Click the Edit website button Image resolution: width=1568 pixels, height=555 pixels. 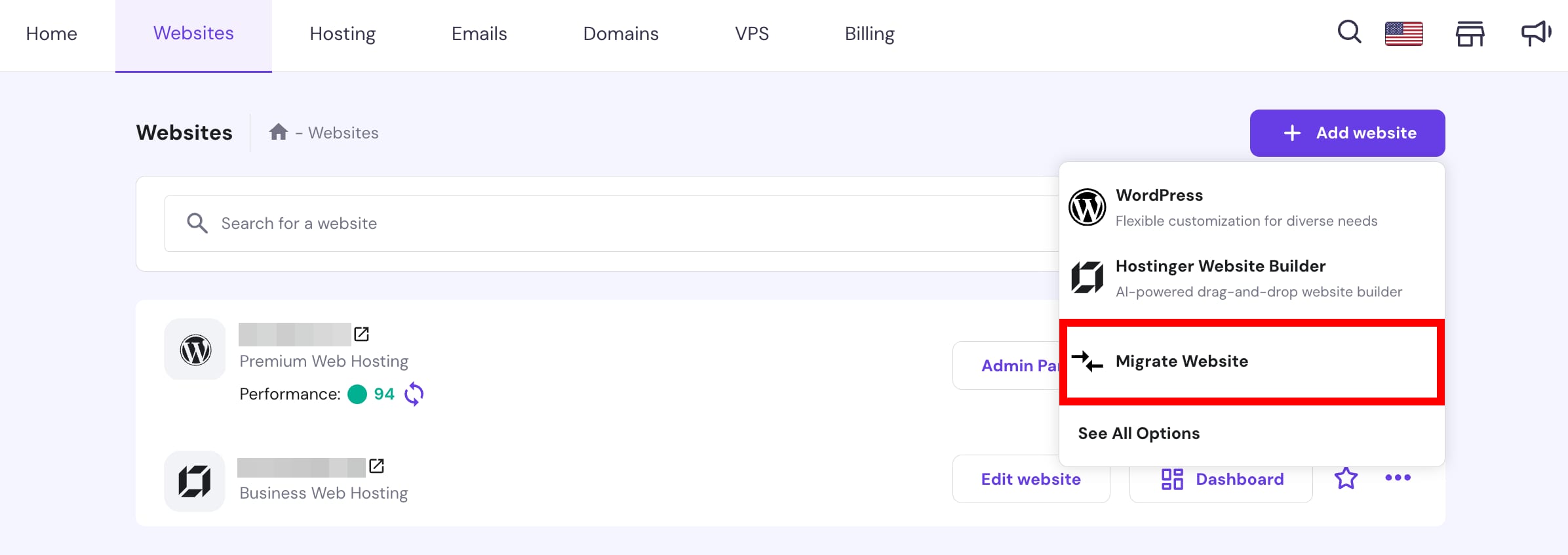pos(1030,479)
